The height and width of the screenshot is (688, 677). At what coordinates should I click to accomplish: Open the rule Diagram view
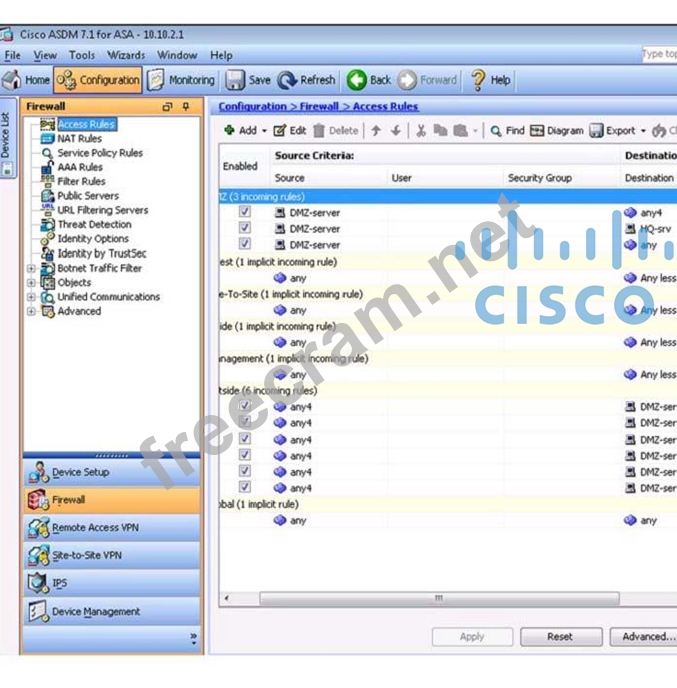click(538, 131)
